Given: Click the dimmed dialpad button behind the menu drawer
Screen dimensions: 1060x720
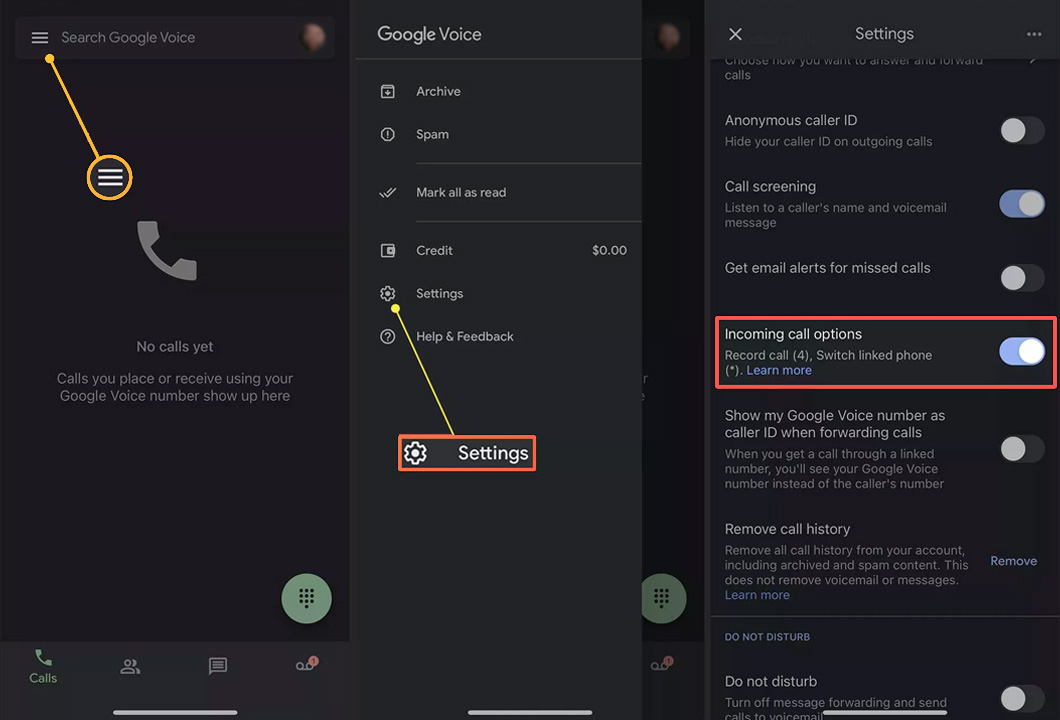Looking at the screenshot, I should tap(663, 598).
